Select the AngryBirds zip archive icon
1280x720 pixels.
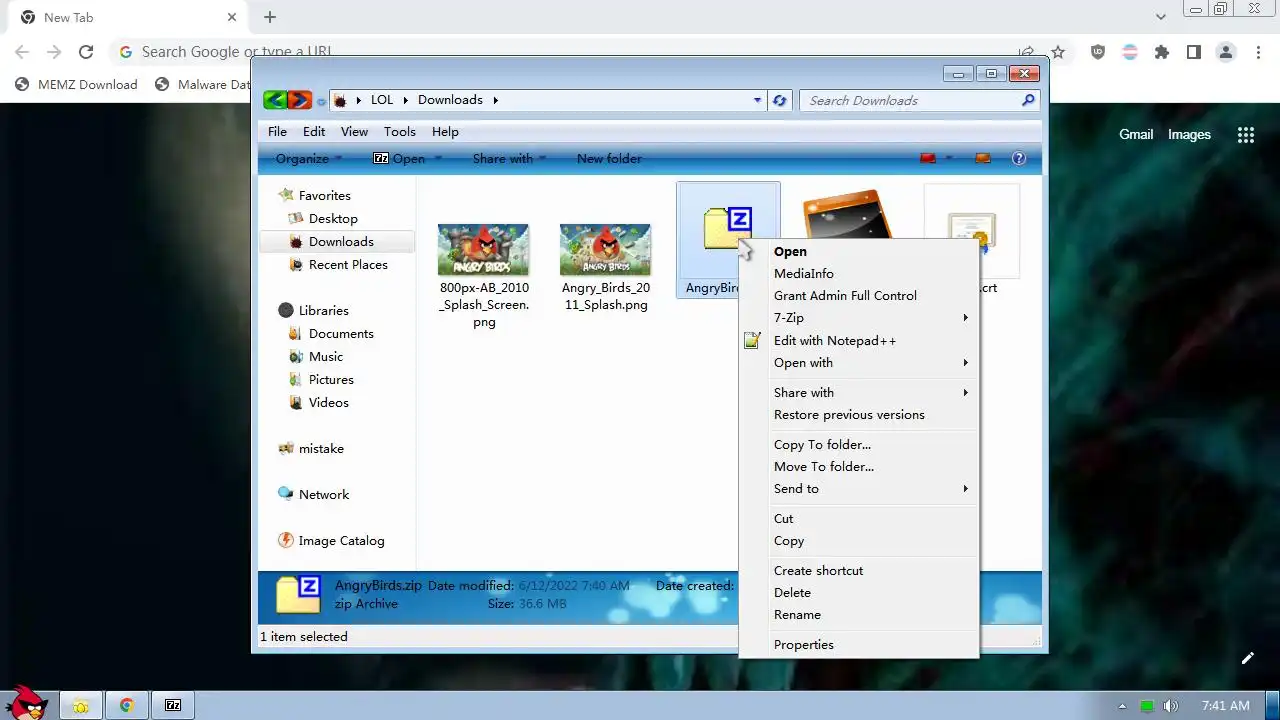pyautogui.click(x=726, y=229)
